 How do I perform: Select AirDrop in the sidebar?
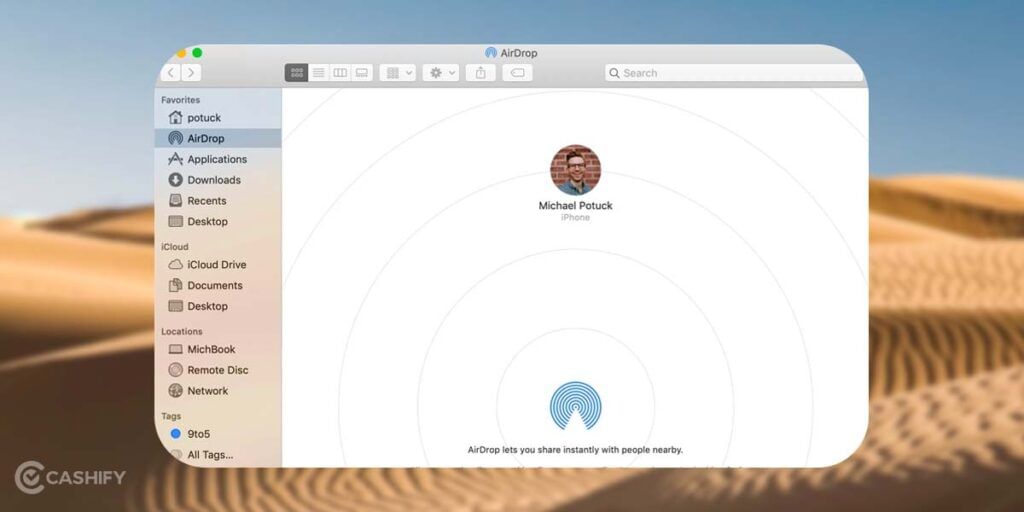[x=218, y=138]
